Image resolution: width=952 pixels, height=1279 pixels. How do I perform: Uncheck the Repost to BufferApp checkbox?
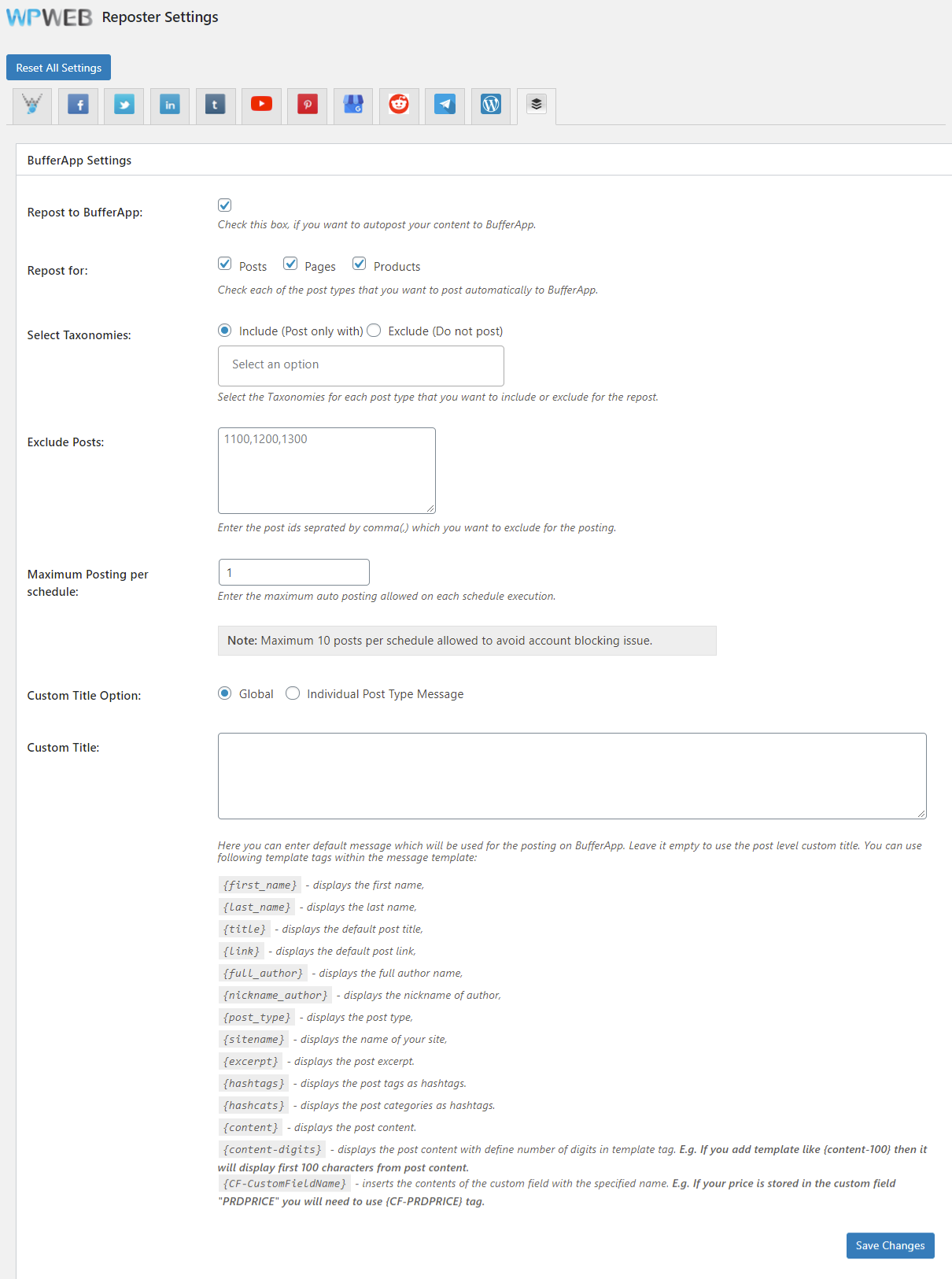coord(224,205)
